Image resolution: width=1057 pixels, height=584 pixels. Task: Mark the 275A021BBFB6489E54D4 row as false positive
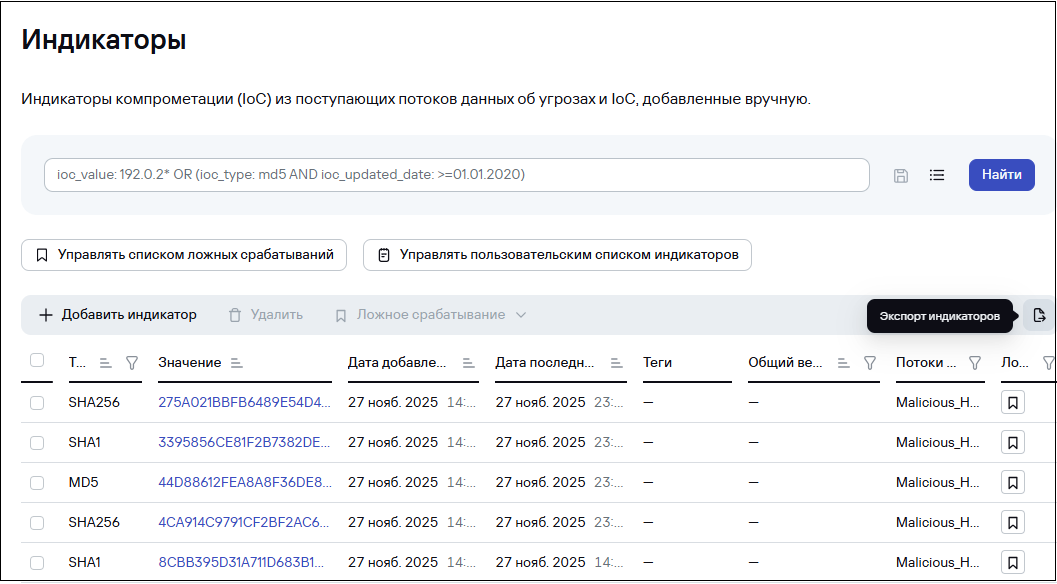click(1013, 403)
